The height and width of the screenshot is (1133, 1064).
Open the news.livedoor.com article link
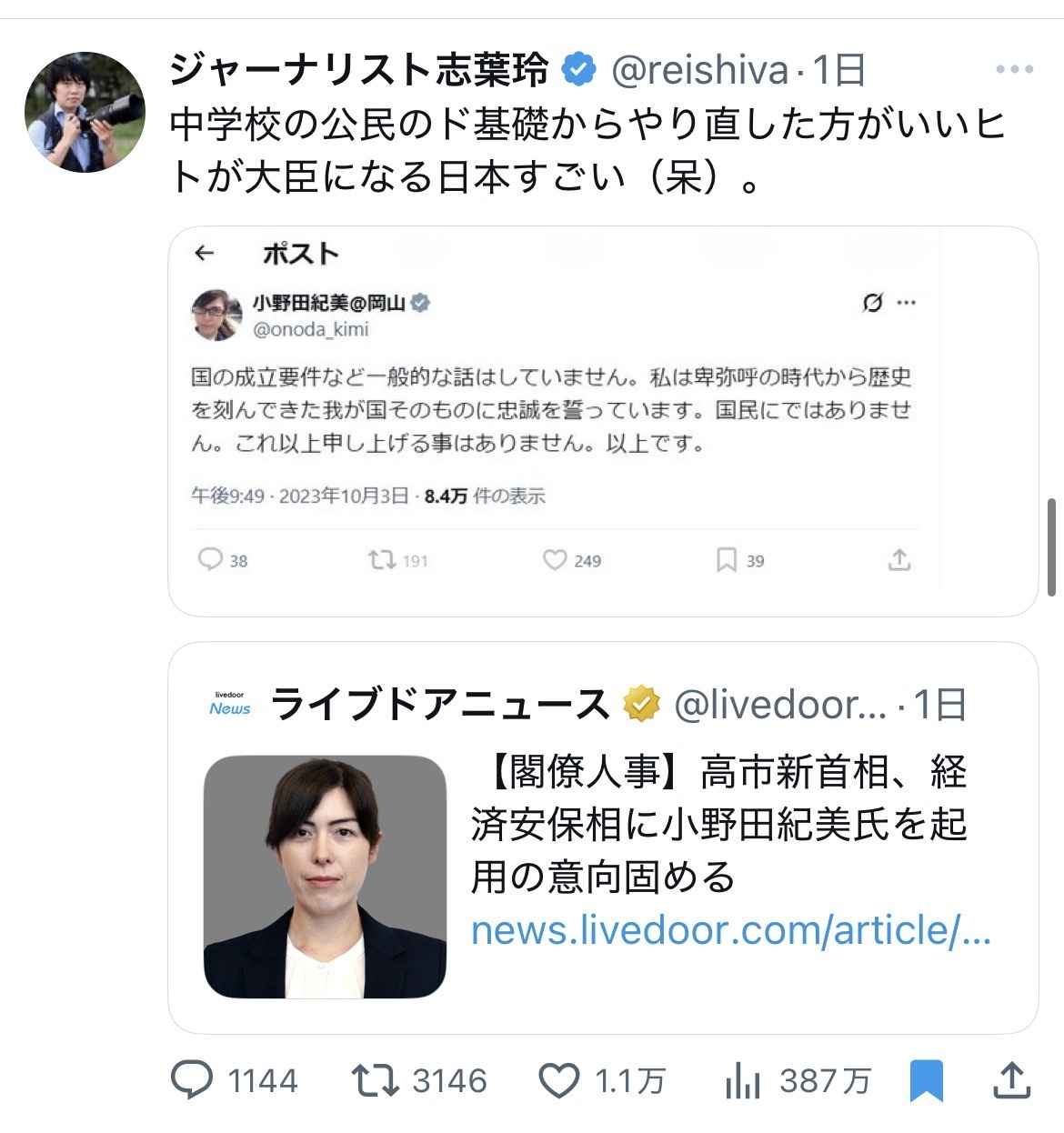(x=730, y=930)
